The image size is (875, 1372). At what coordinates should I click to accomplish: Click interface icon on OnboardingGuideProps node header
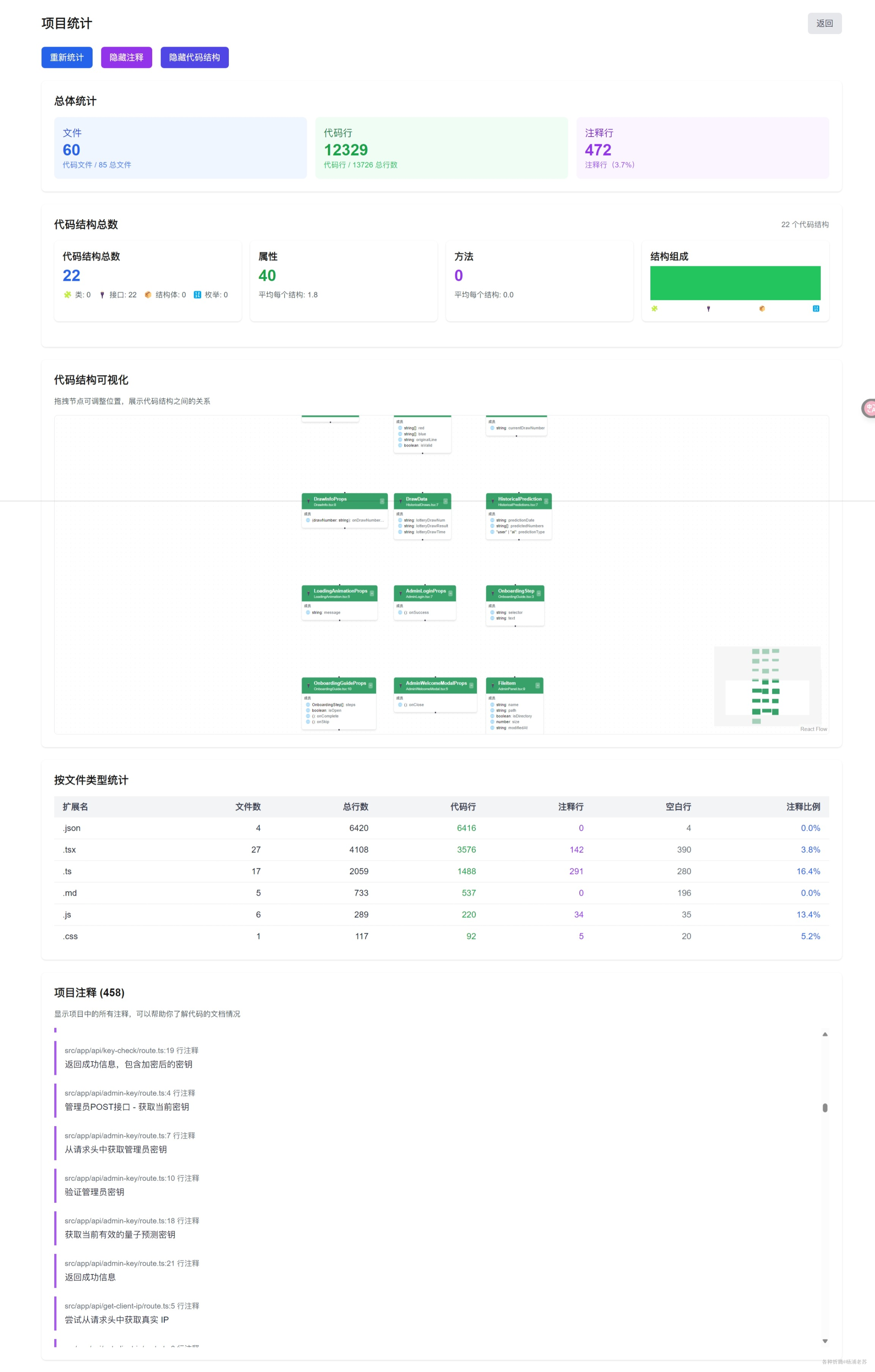tap(308, 685)
